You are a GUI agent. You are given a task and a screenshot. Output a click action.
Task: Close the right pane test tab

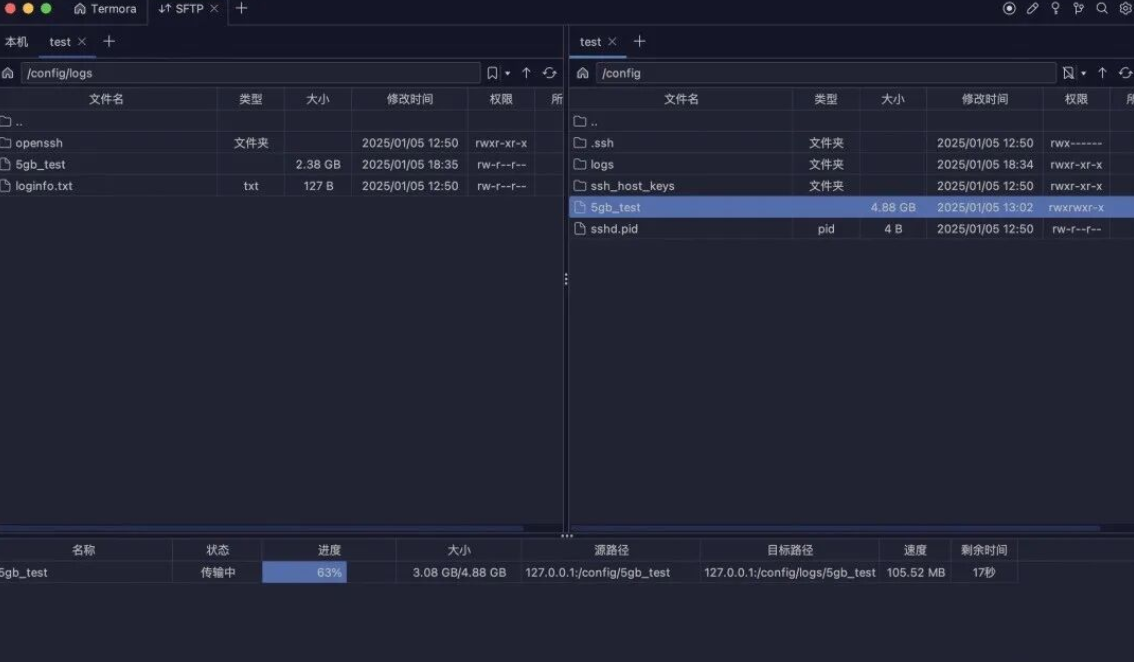pos(613,42)
